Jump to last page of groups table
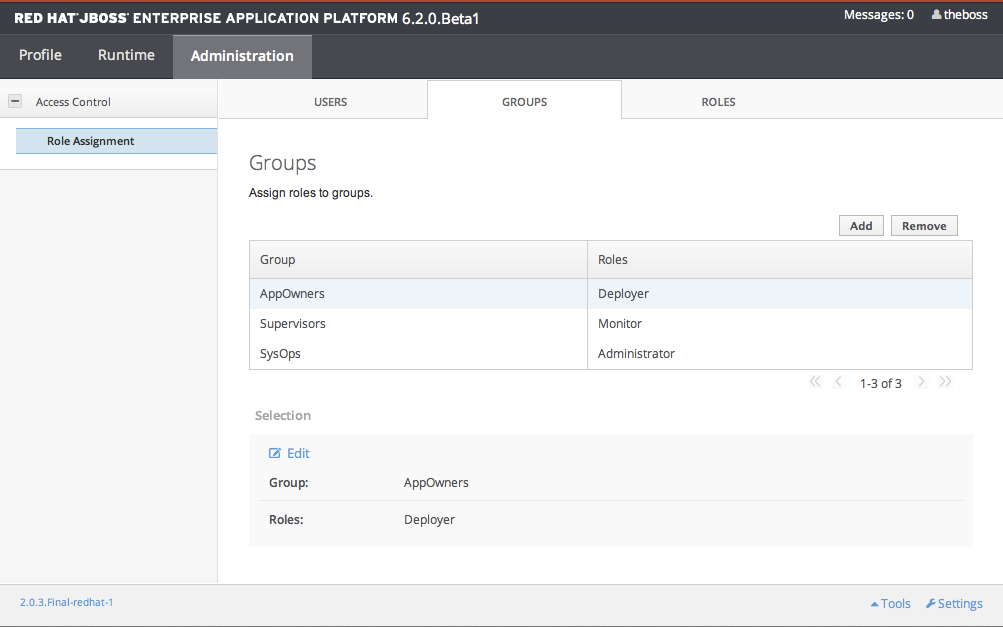This screenshot has height=627, width=1003. point(945,382)
